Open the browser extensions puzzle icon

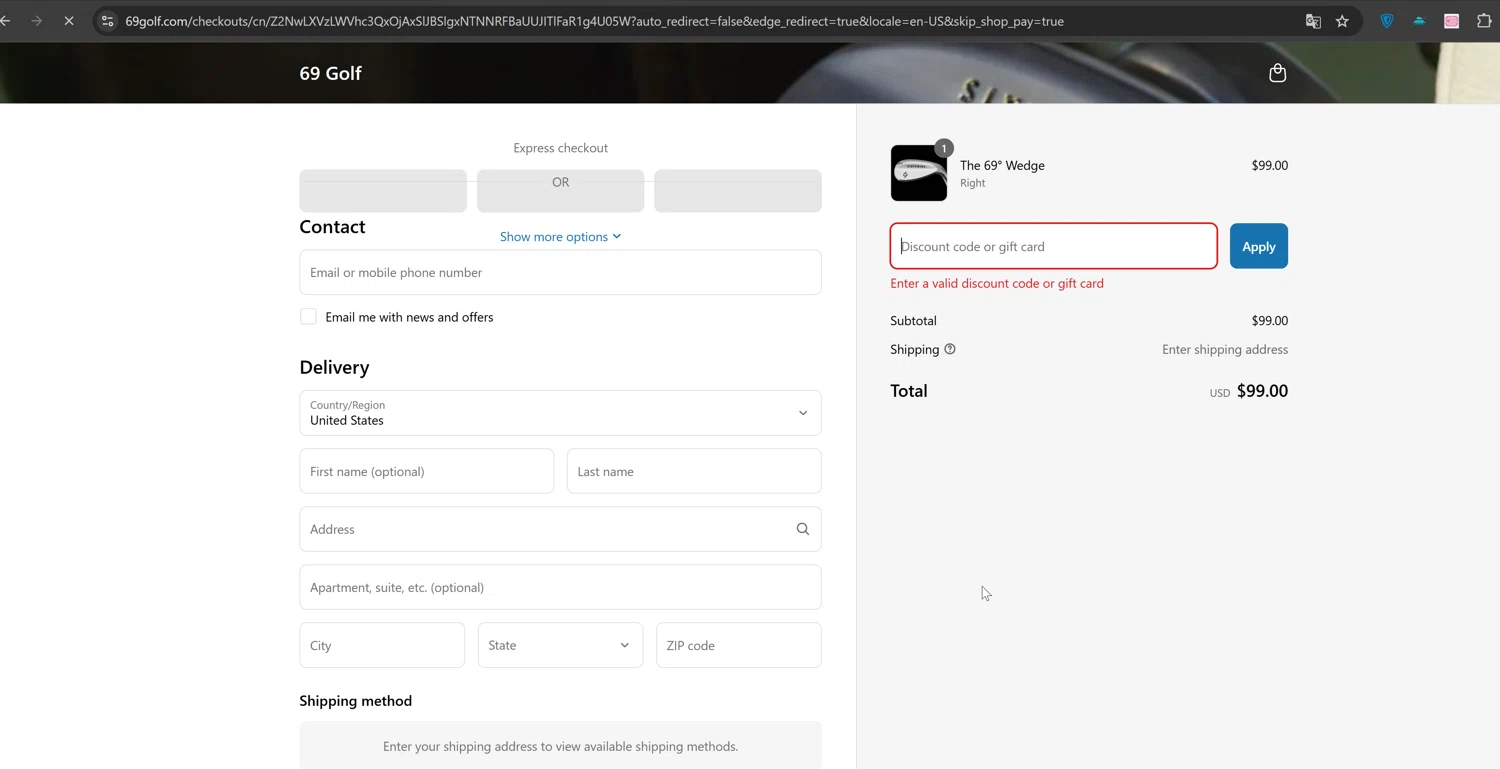coord(1484,21)
